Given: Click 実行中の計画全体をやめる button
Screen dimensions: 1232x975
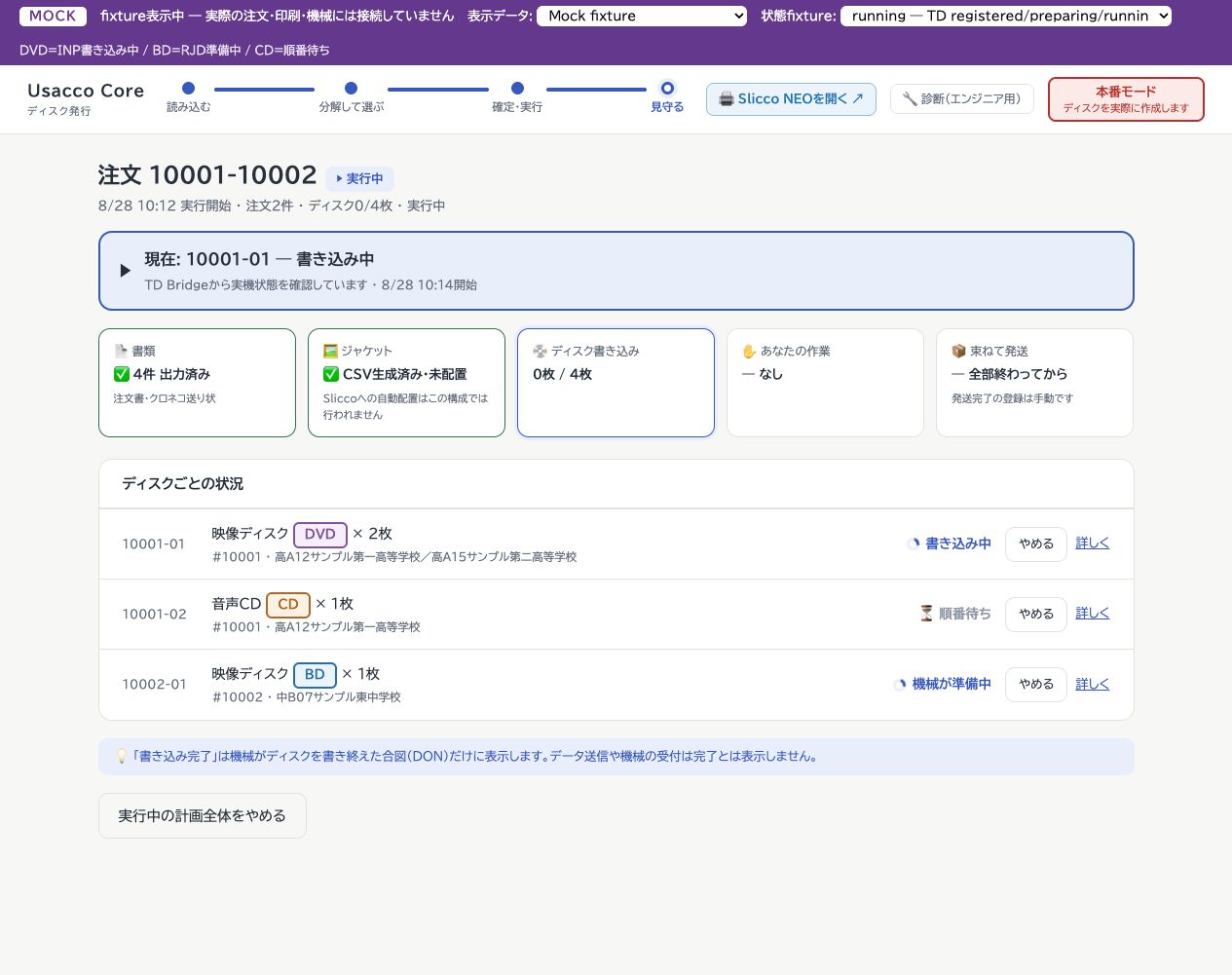Looking at the screenshot, I should click(203, 815).
